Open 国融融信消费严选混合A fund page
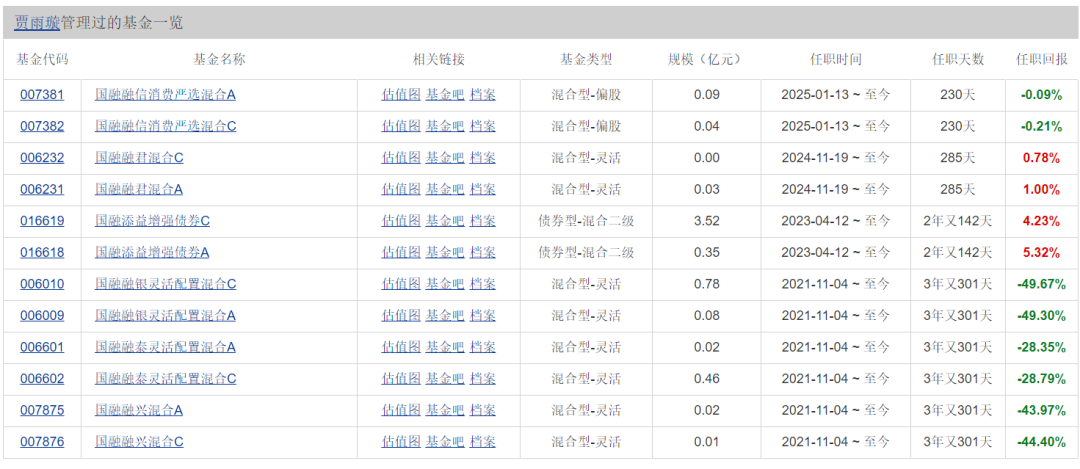1080x469 pixels. tap(165, 95)
